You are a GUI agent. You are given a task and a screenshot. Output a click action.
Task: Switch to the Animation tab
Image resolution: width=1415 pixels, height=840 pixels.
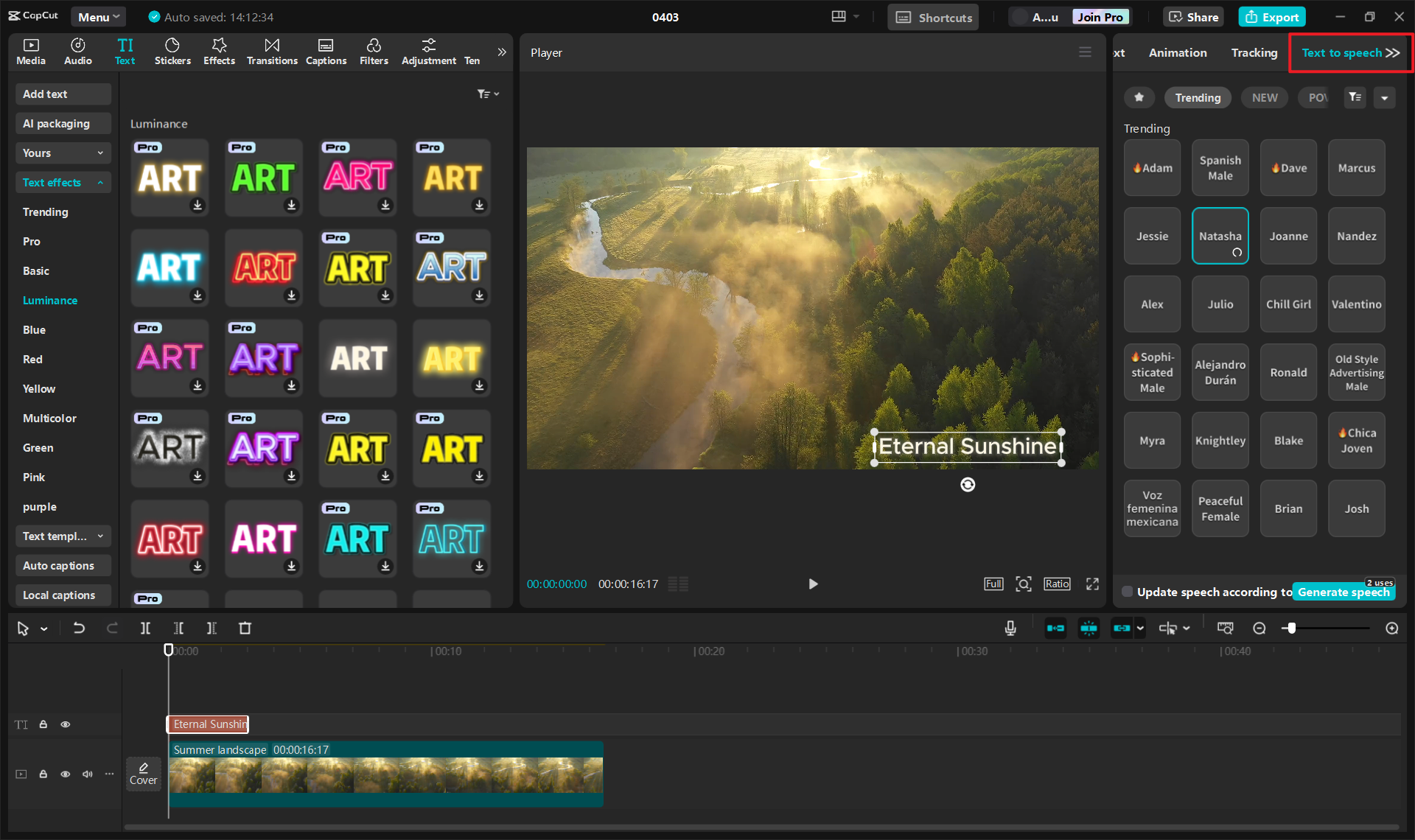point(1177,52)
